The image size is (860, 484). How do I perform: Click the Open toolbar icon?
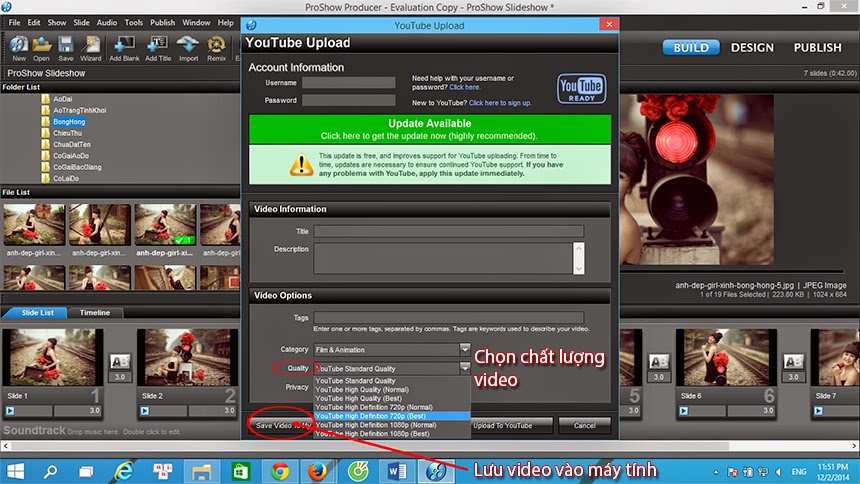41,48
